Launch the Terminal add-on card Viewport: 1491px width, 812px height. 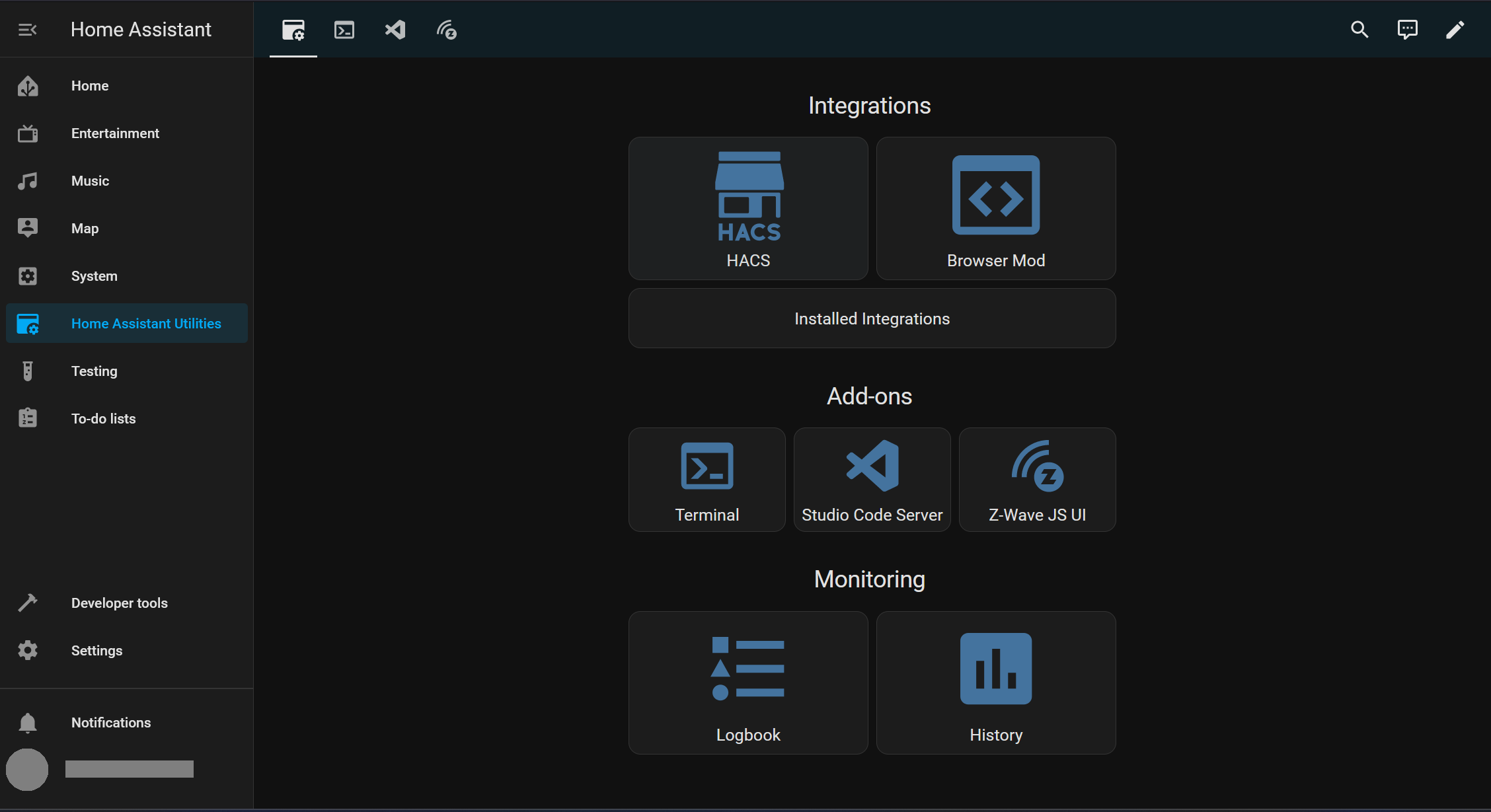pos(707,480)
